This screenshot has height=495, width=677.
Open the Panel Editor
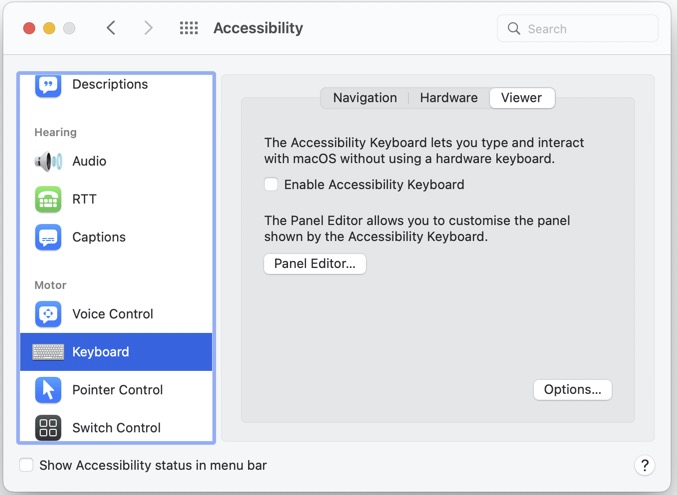tap(314, 264)
